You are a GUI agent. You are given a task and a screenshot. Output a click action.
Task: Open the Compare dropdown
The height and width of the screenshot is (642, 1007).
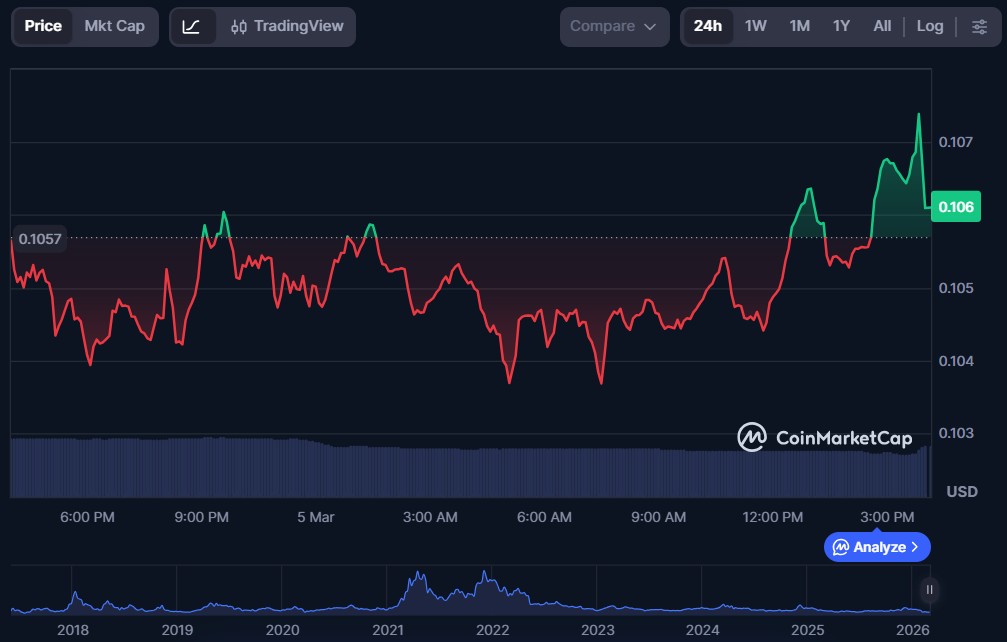click(x=613, y=27)
